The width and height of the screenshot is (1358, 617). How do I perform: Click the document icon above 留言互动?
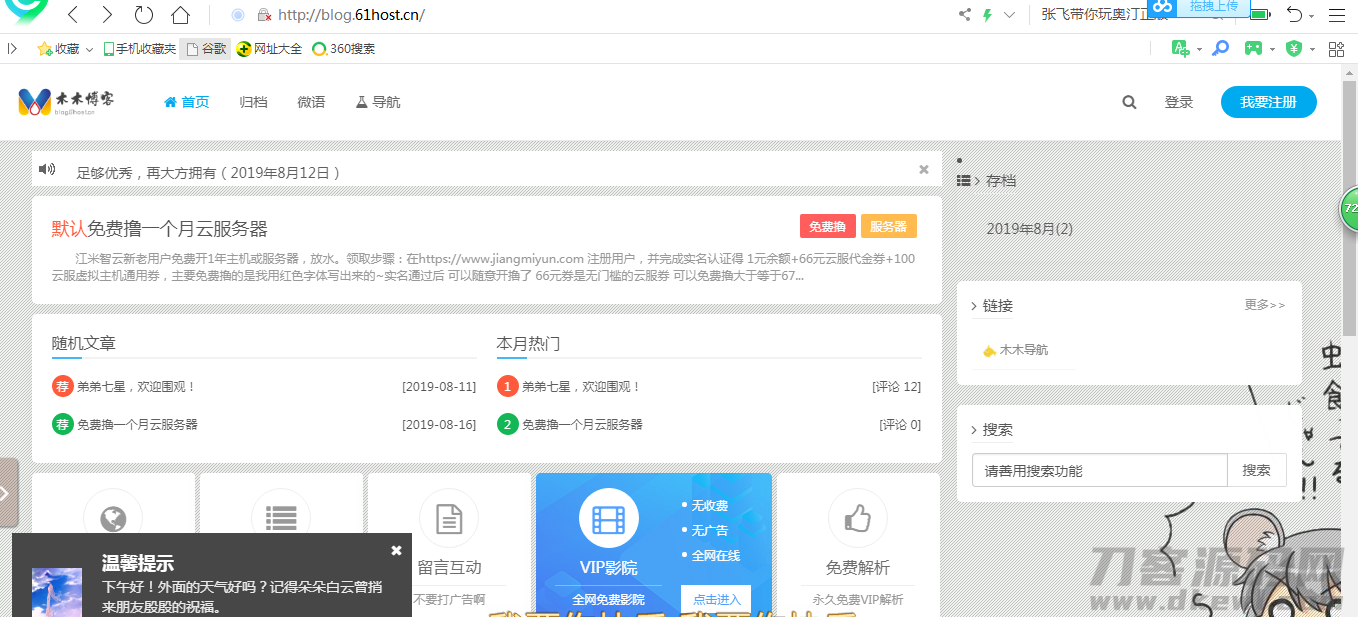[449, 518]
